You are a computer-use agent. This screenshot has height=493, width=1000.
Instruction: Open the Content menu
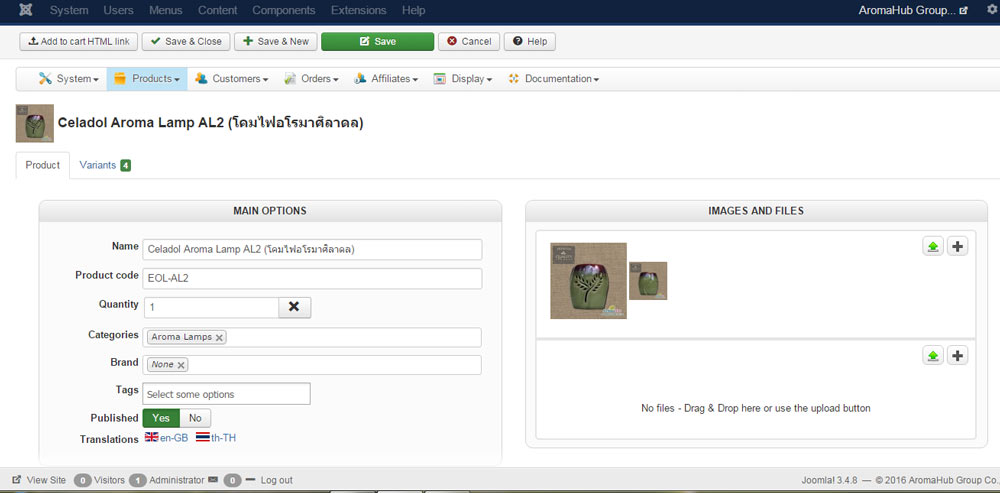217,10
